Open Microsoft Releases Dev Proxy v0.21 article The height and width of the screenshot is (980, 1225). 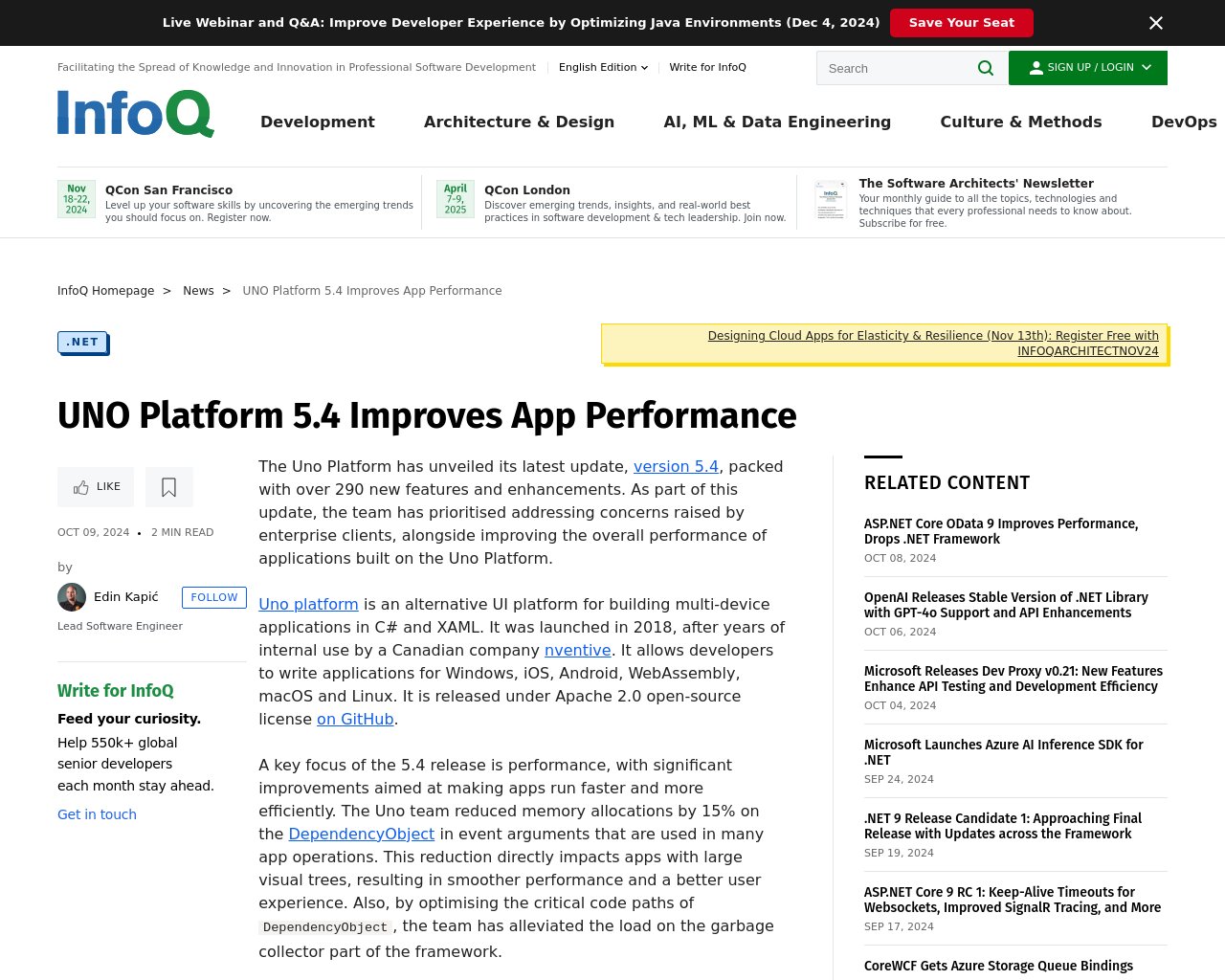pos(1013,679)
